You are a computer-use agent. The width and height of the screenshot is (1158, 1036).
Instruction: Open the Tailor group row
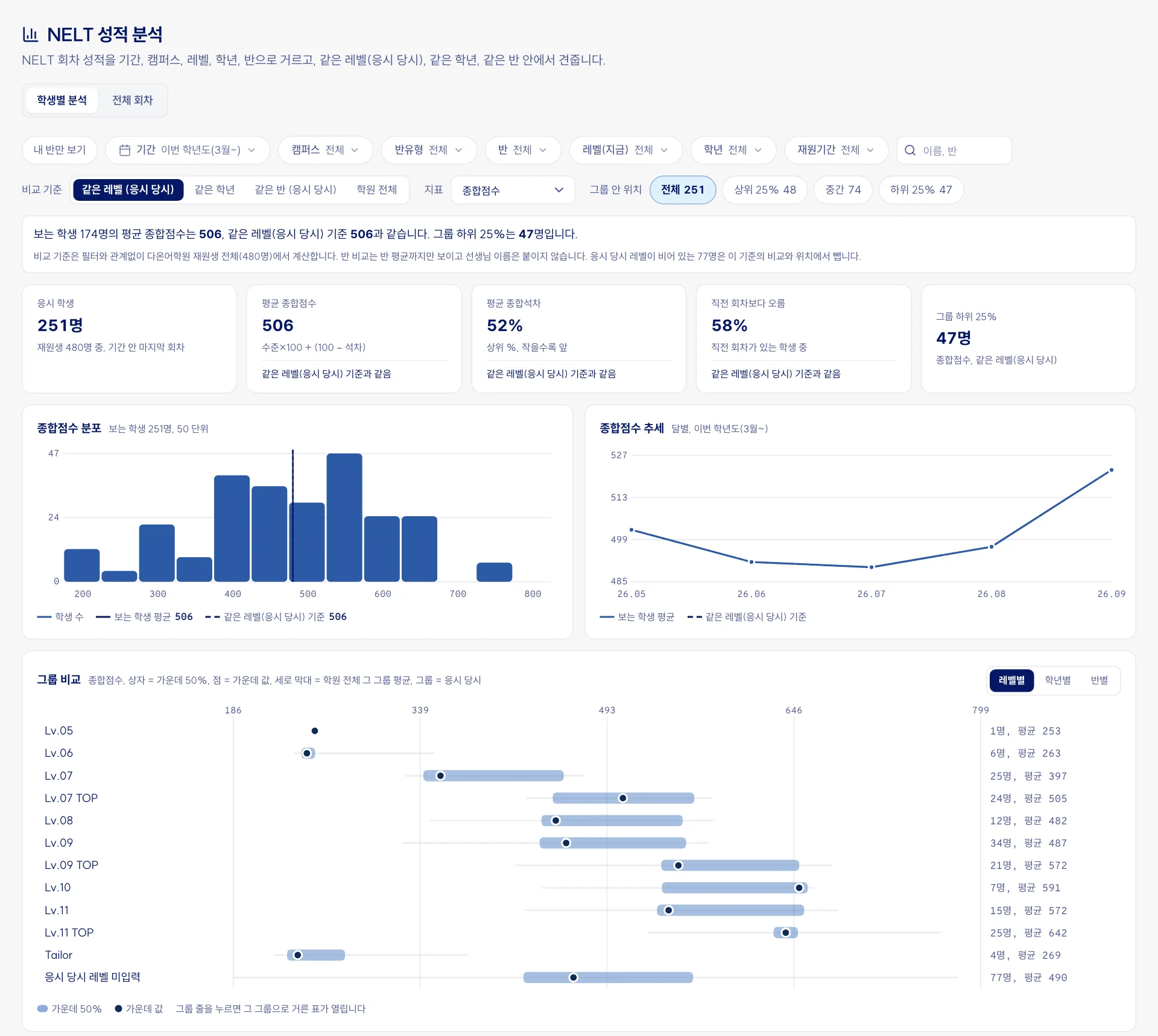(579, 955)
